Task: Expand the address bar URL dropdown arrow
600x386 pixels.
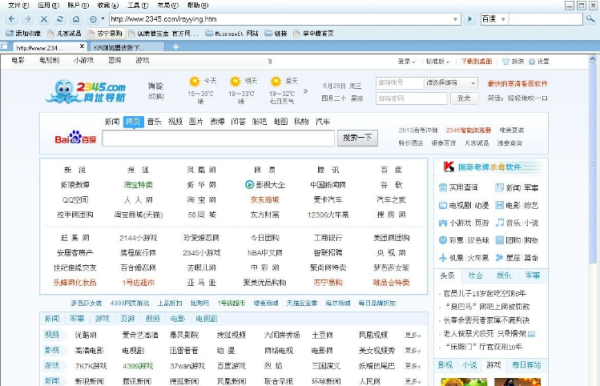Action: [455, 19]
